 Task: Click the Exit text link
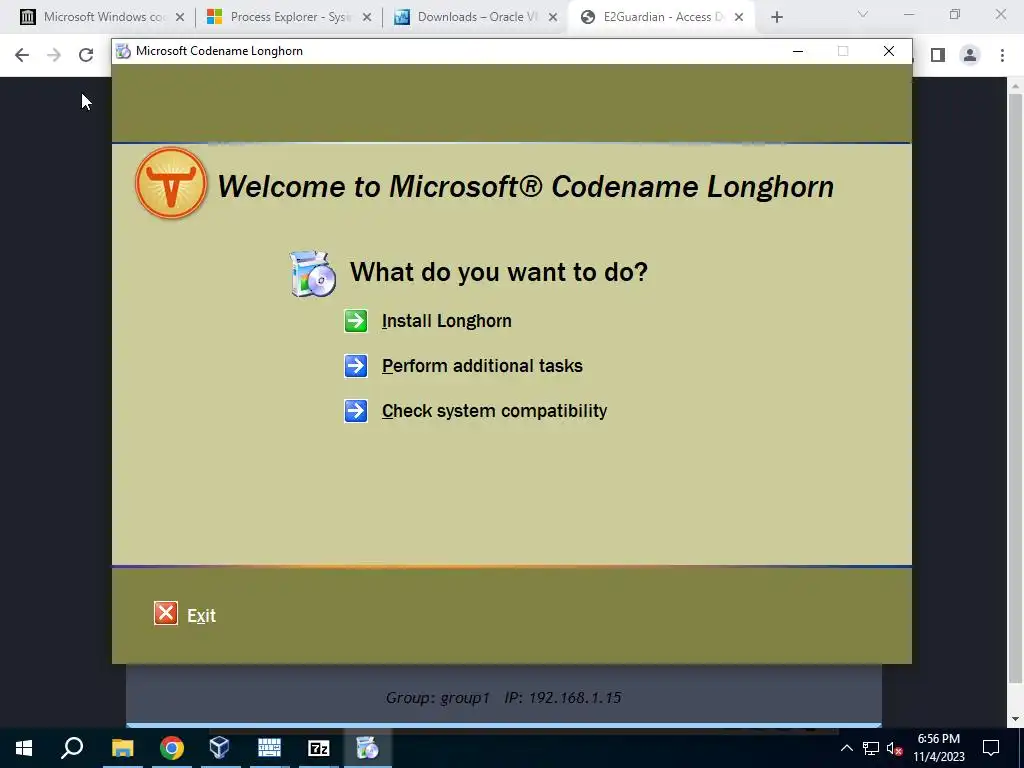(x=201, y=615)
